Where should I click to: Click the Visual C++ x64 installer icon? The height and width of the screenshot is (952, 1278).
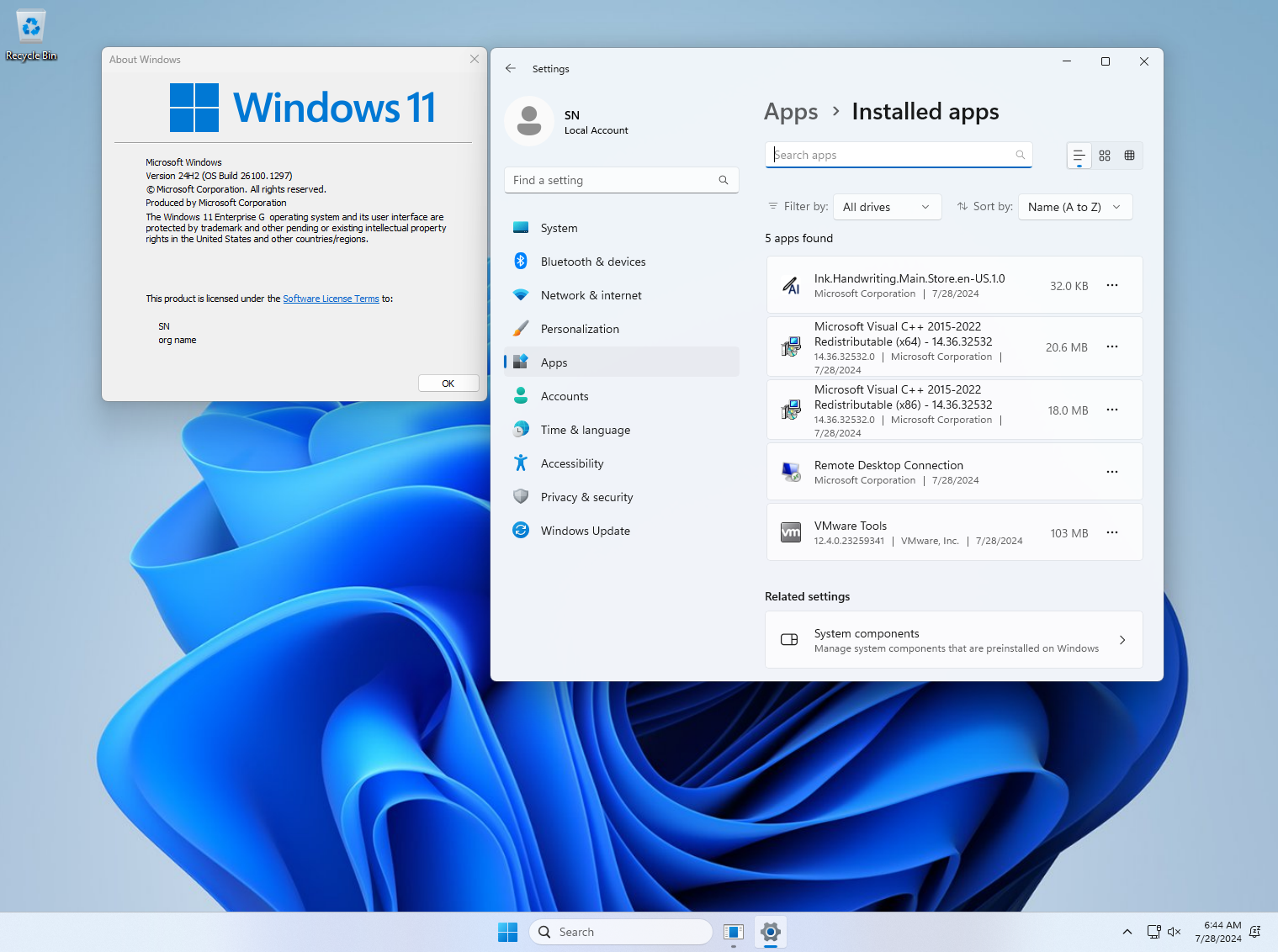(791, 346)
